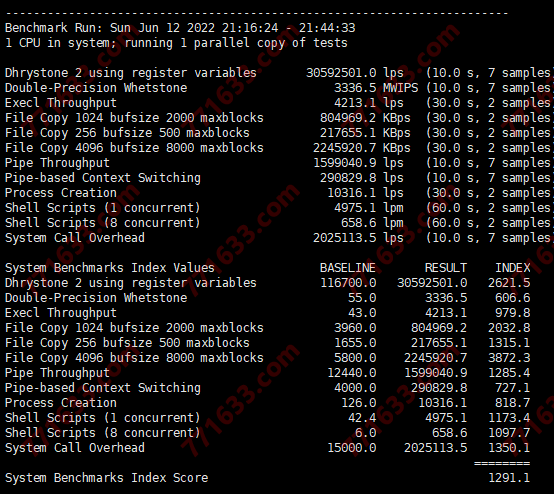Click the index table 'System Call Overhead' label
Viewport: 554px width, 494px height.
tap(75, 448)
